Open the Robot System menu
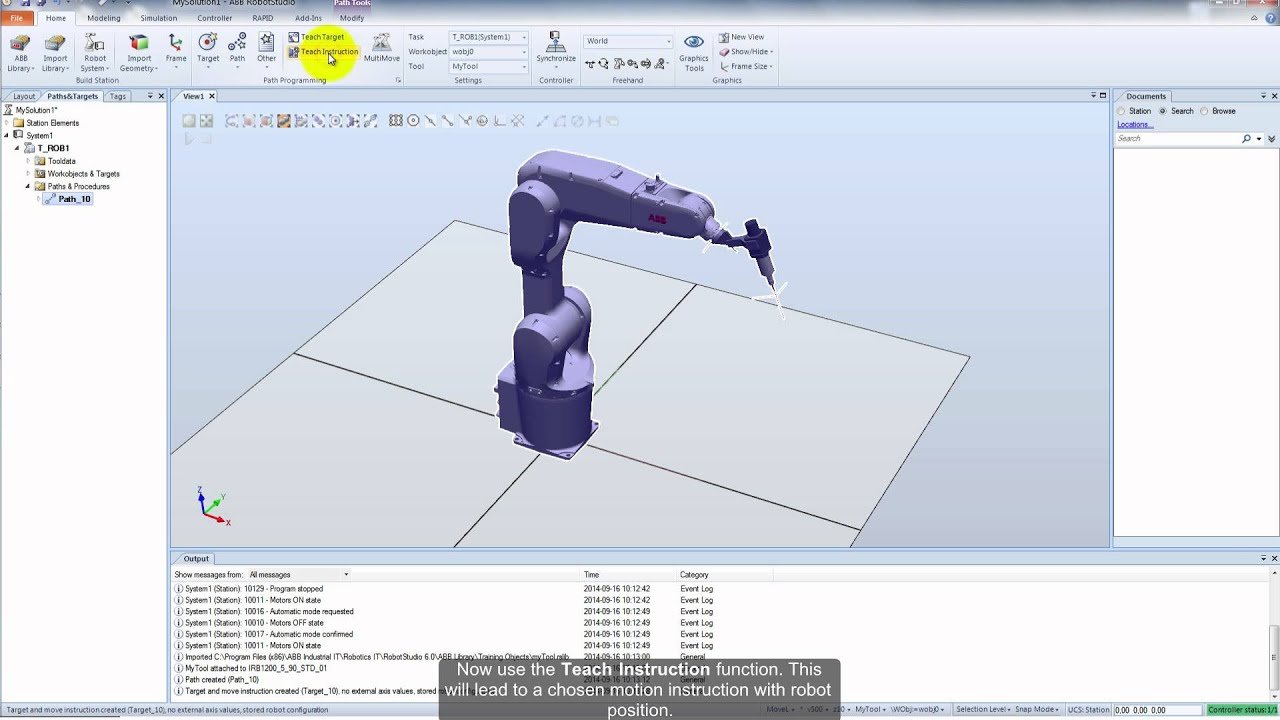This screenshot has width=1280, height=720. pyautogui.click(x=95, y=52)
